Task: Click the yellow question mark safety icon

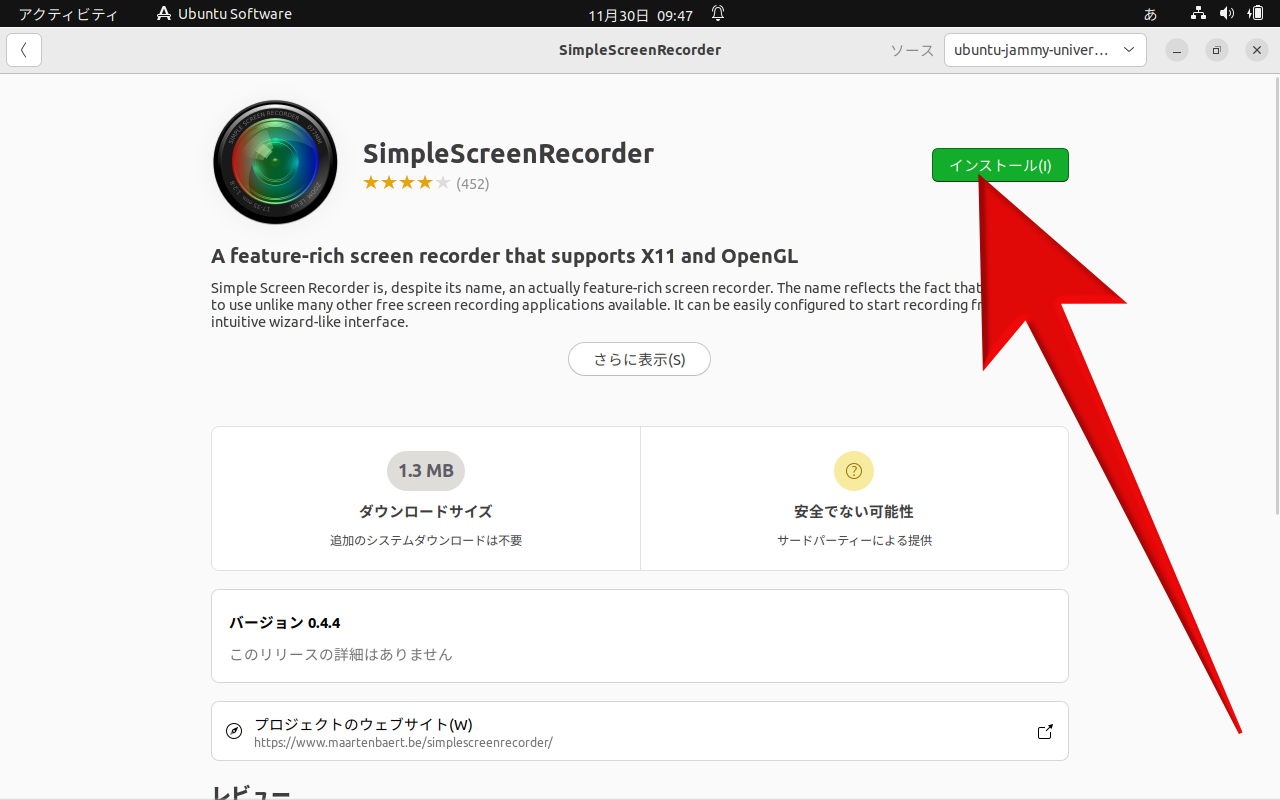Action: coord(853,470)
